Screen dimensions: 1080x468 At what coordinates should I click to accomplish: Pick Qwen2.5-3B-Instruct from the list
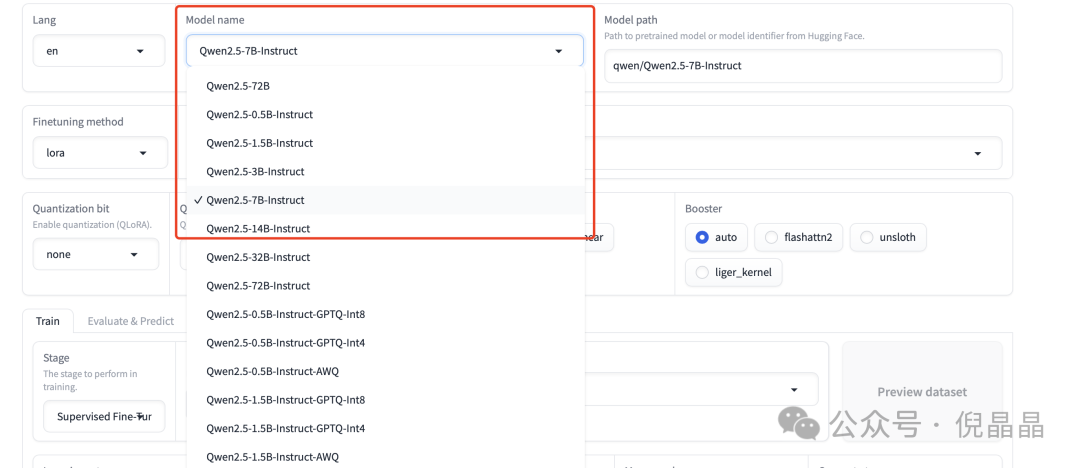pyautogui.click(x=386, y=172)
